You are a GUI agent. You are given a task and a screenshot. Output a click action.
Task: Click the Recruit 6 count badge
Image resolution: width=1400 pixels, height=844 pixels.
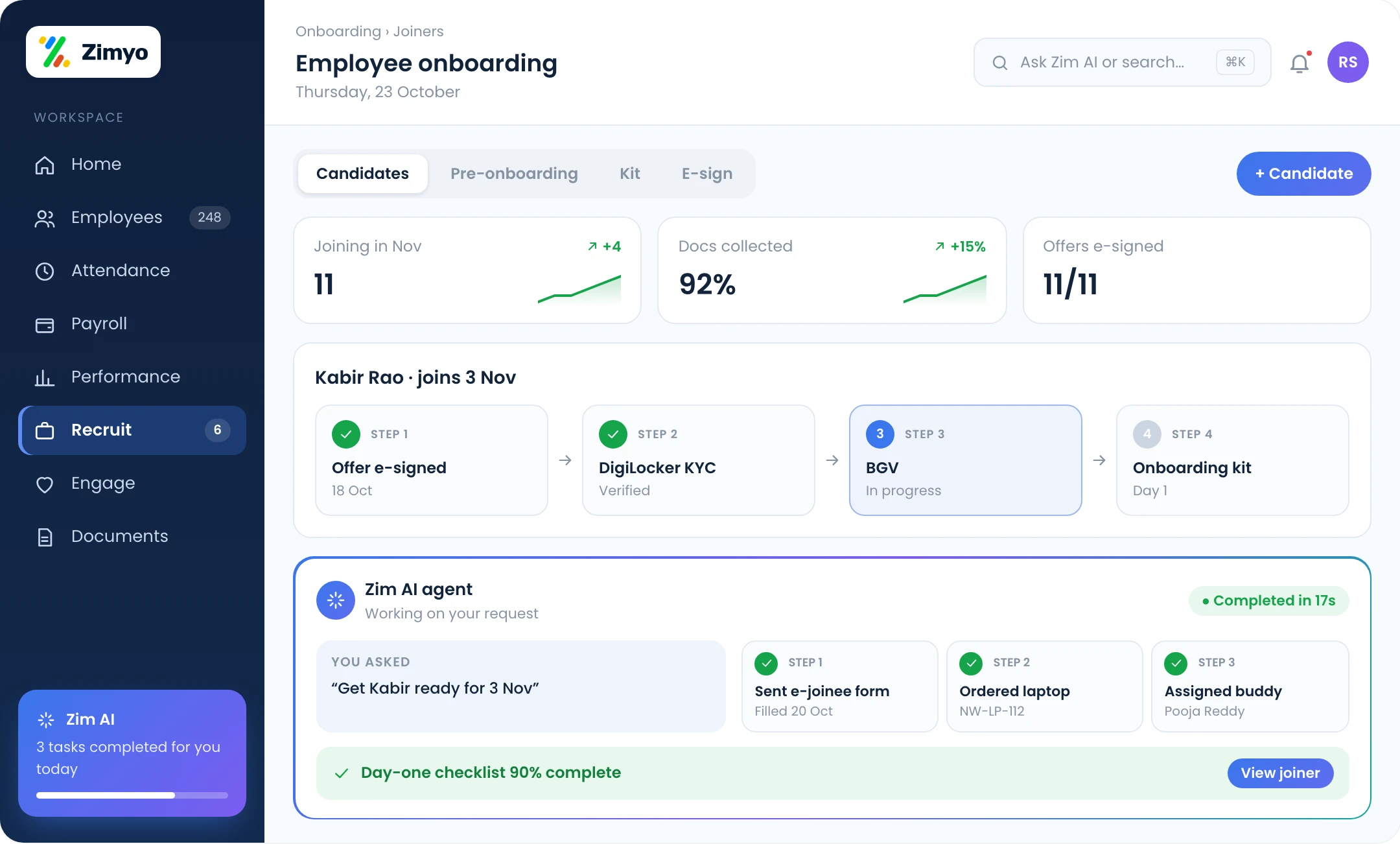point(217,430)
